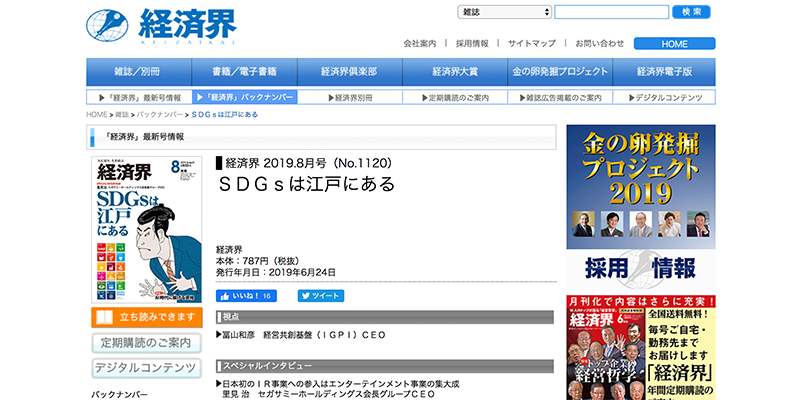Select the 書籍／電子書籍 main menu
Screen dimensions: 800x400
point(244,72)
